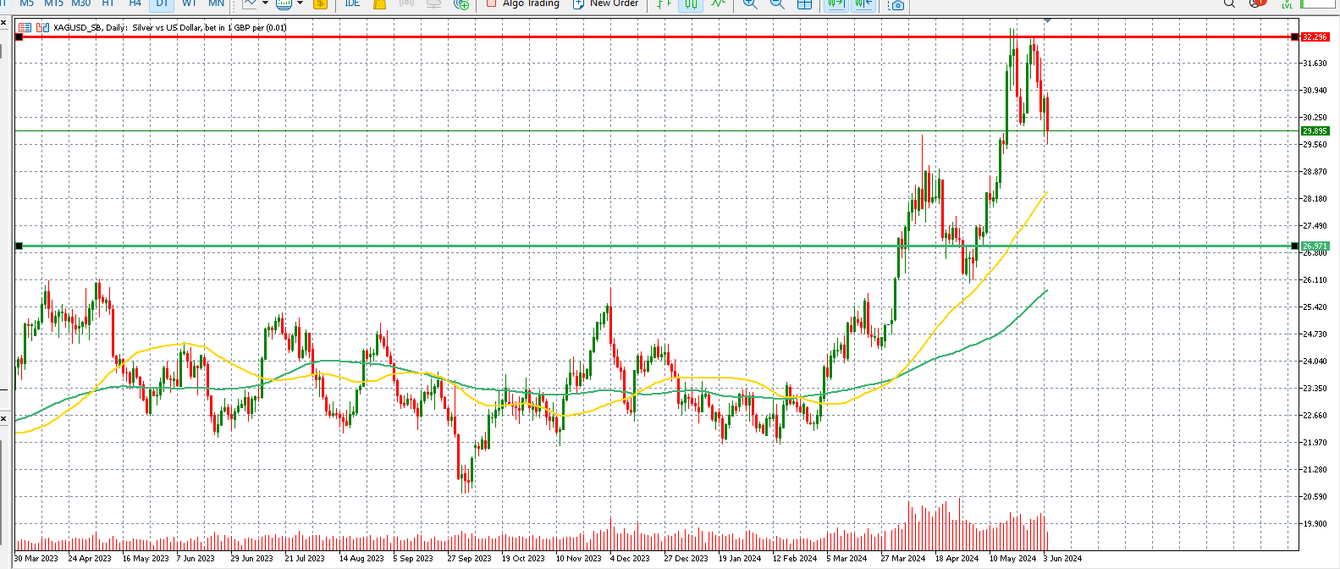The width and height of the screenshot is (1340, 569).
Task: Click the gold dollar trade icon
Action: pos(320,3)
